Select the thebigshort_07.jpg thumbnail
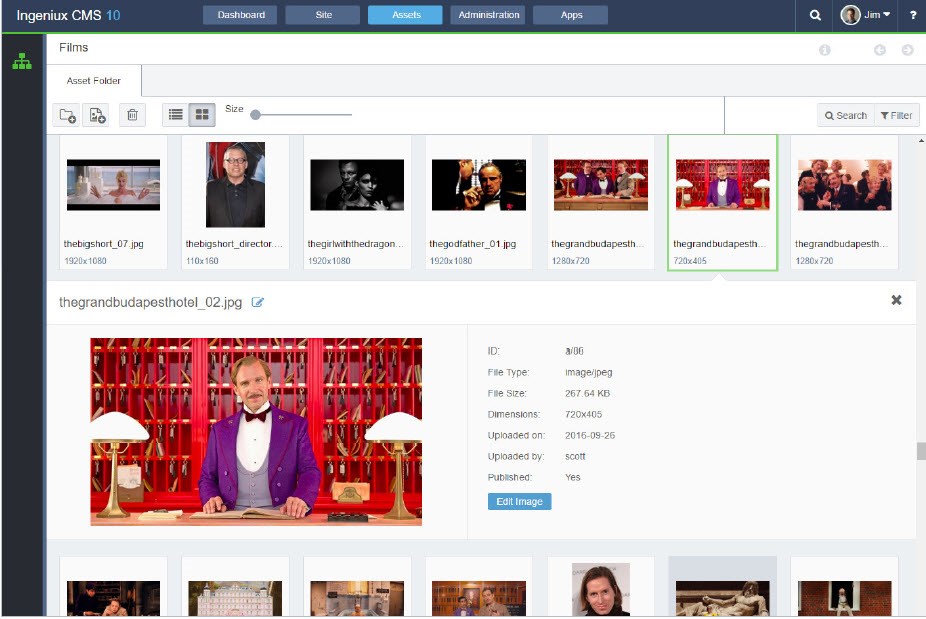 click(113, 185)
